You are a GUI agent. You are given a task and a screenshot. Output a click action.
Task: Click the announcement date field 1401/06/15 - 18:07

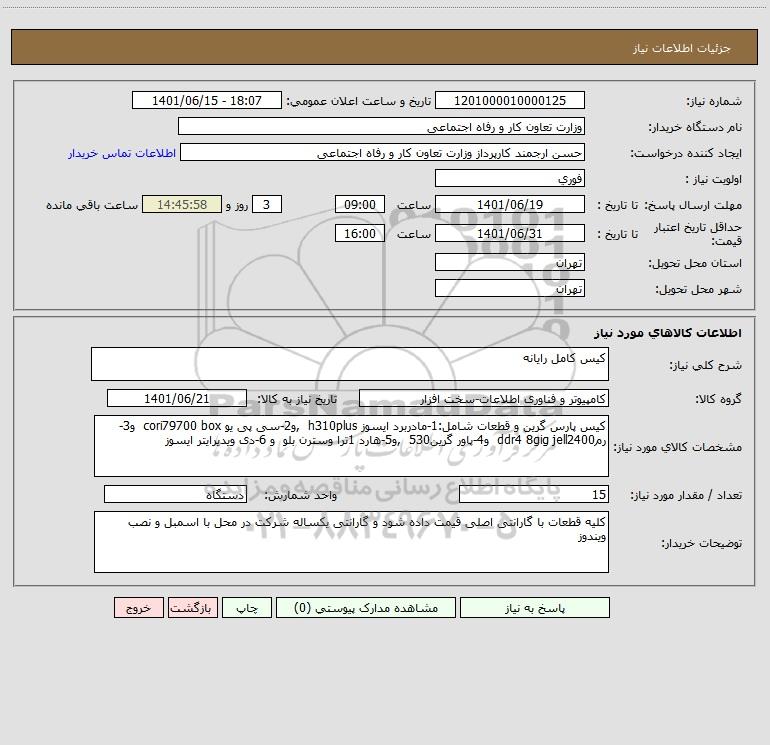[207, 100]
